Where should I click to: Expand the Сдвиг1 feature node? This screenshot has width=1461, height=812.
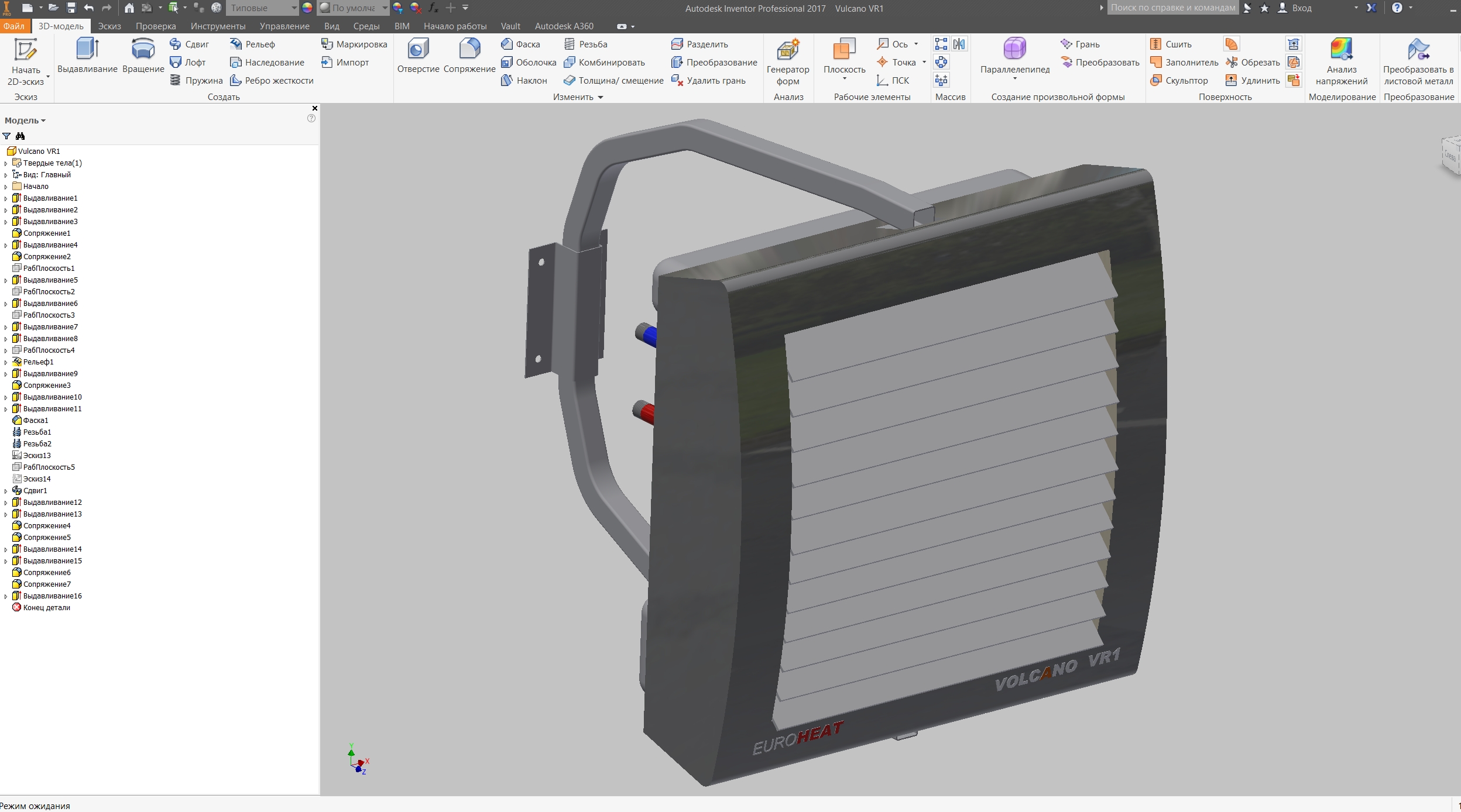pos(6,491)
